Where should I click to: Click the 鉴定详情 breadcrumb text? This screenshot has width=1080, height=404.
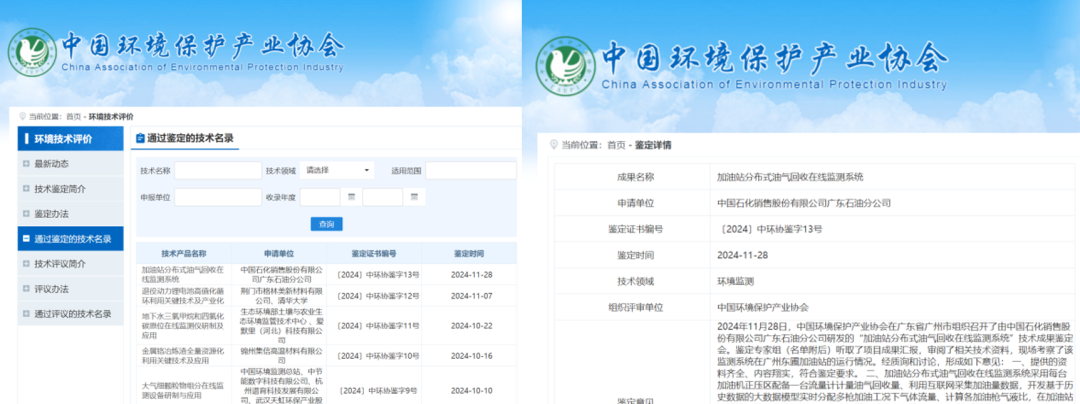coord(653,145)
